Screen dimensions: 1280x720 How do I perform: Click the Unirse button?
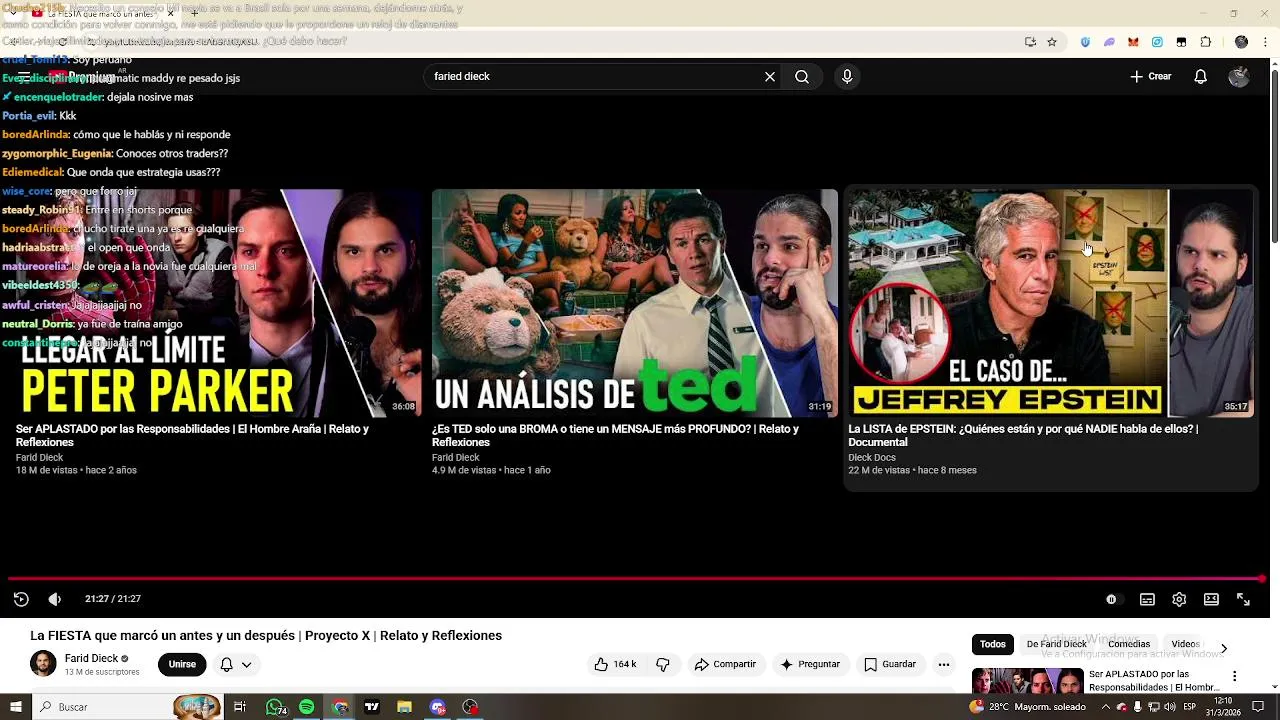(182, 664)
